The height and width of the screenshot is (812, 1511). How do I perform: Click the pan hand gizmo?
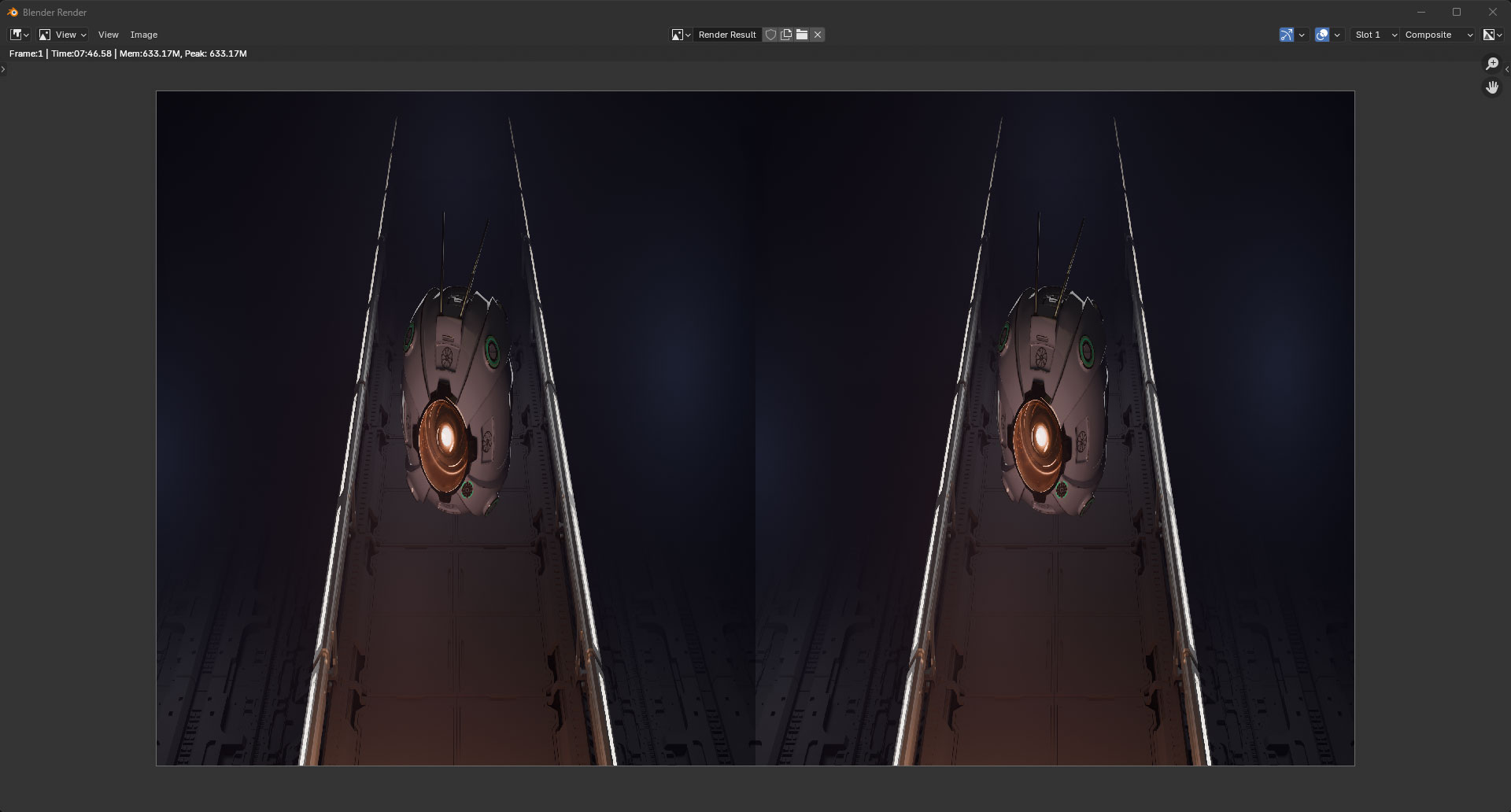click(1491, 87)
